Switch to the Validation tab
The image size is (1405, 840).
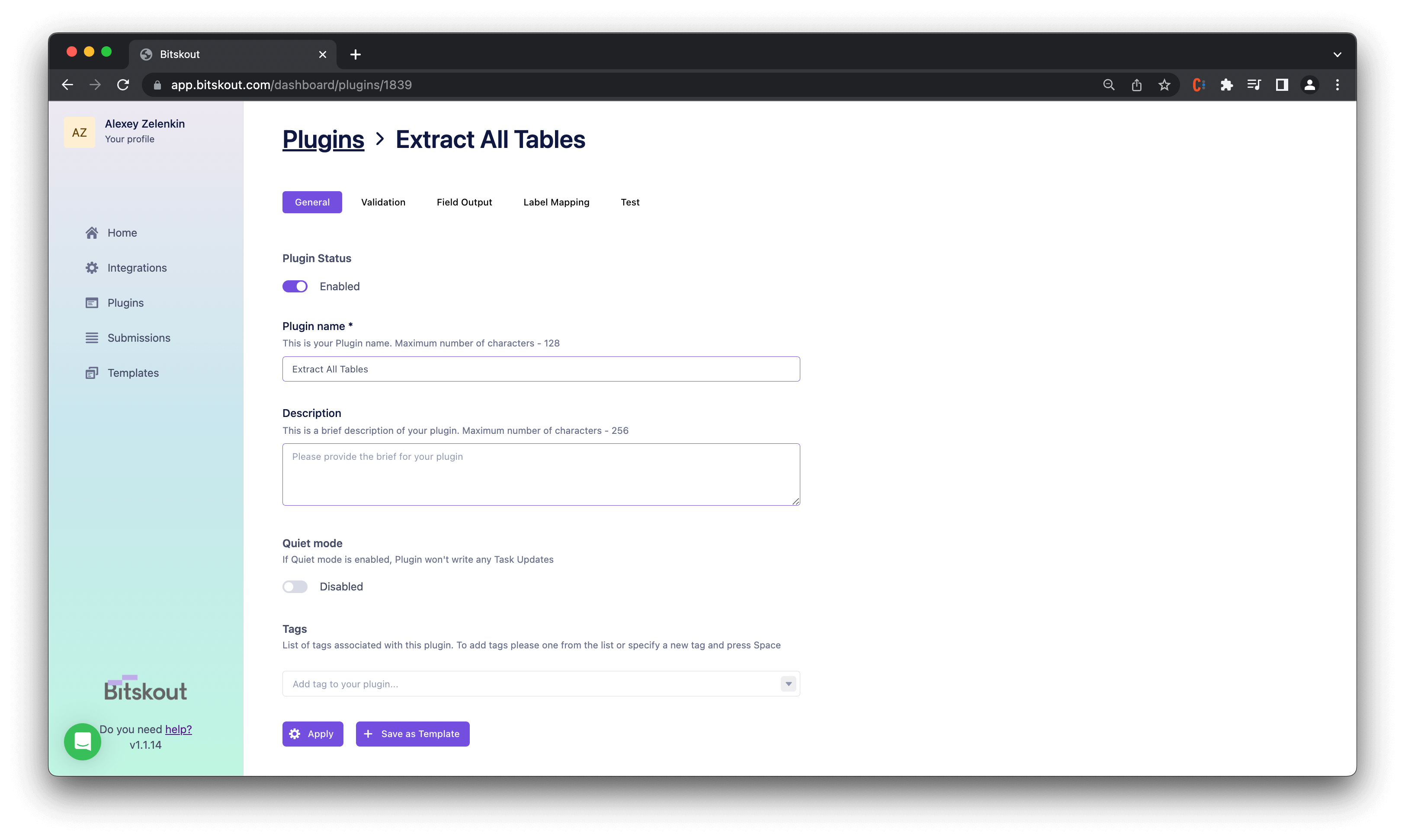pos(383,202)
